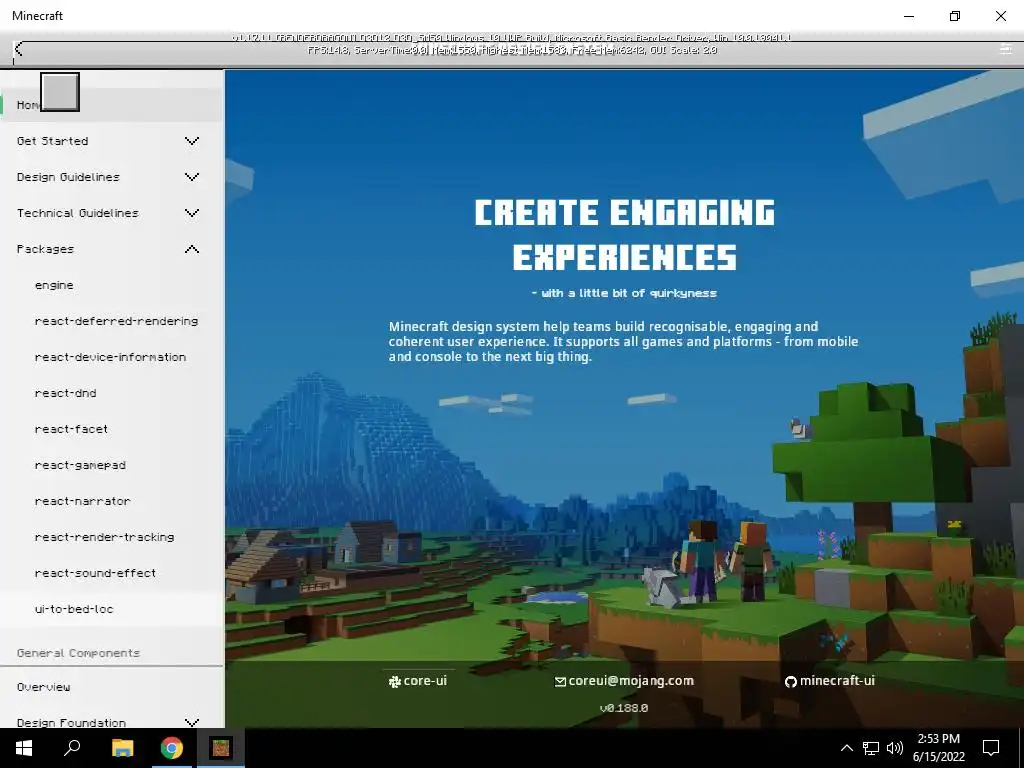The height and width of the screenshot is (768, 1024).
Task: Click 'with a little bit of quirkyness' subtitle
Action: pos(624,293)
